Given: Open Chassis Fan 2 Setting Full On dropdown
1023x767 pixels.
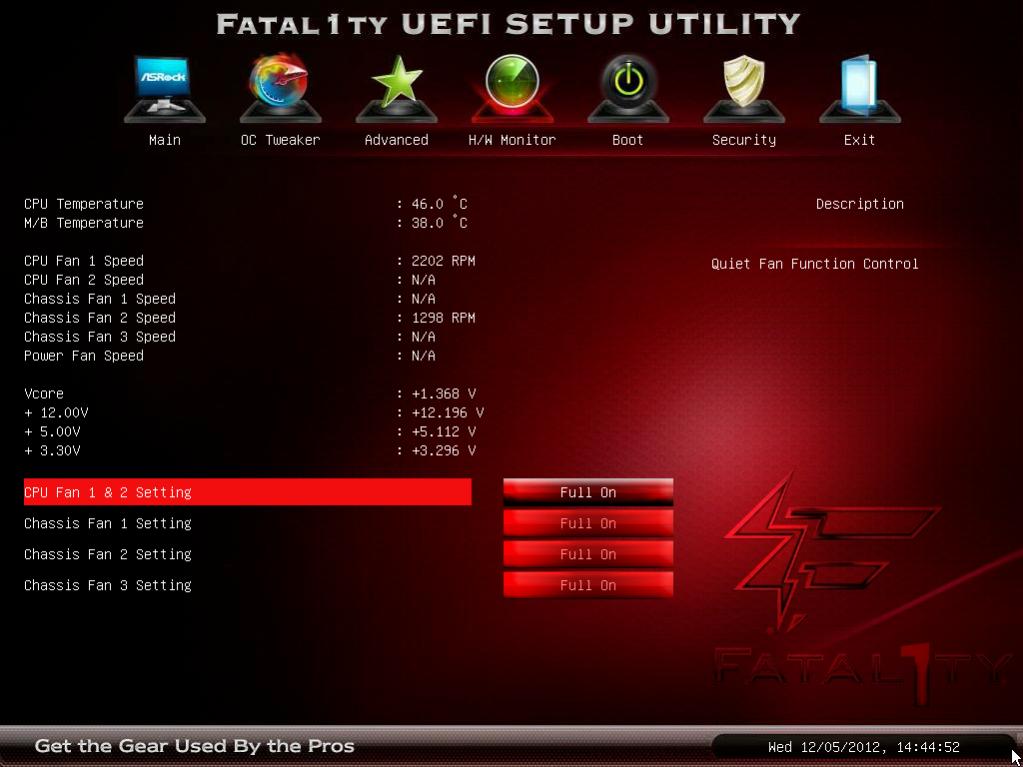Looking at the screenshot, I should tap(588, 554).
